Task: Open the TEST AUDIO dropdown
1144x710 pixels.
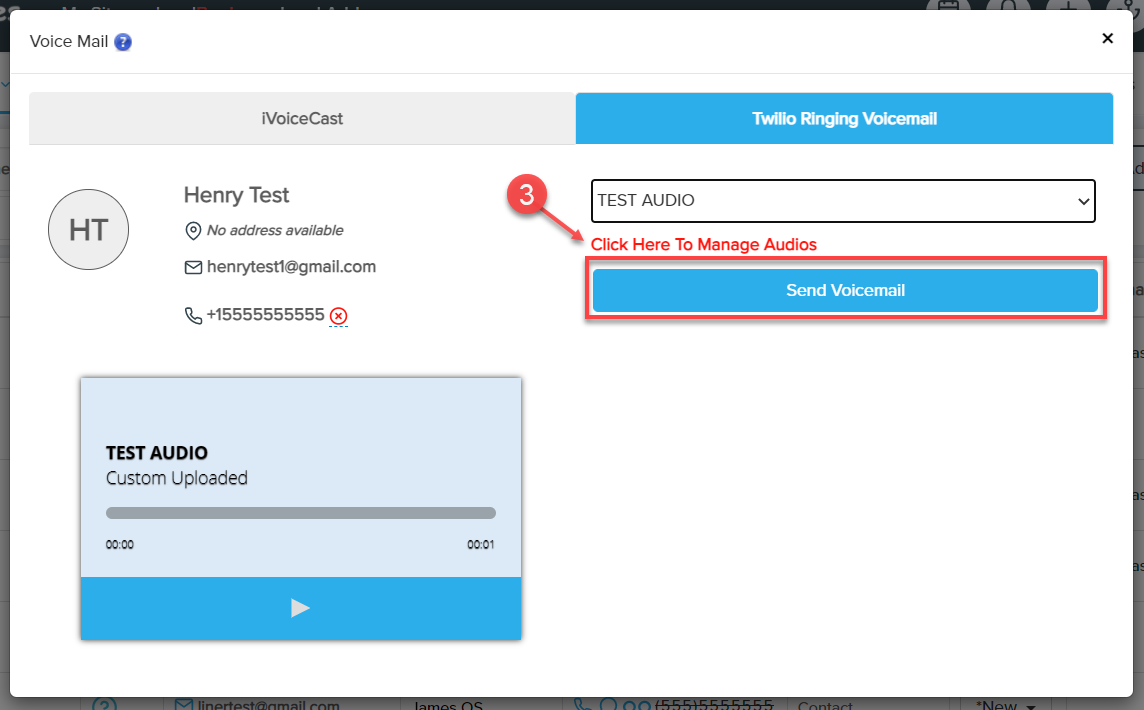Action: 843,201
